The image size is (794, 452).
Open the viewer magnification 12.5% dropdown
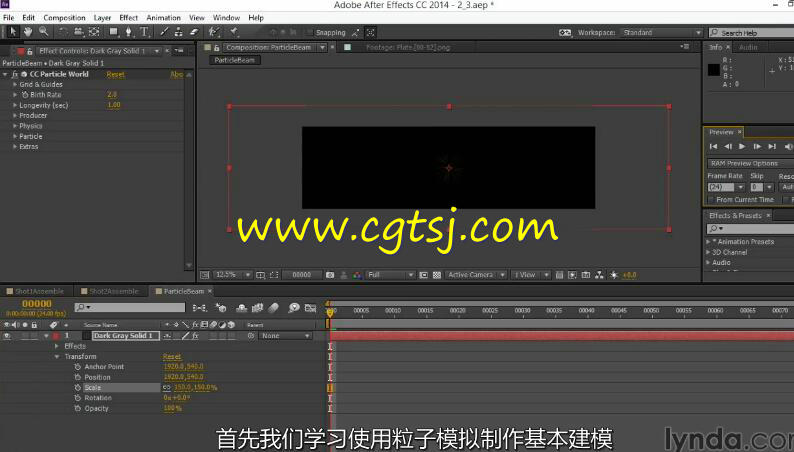coord(233,275)
